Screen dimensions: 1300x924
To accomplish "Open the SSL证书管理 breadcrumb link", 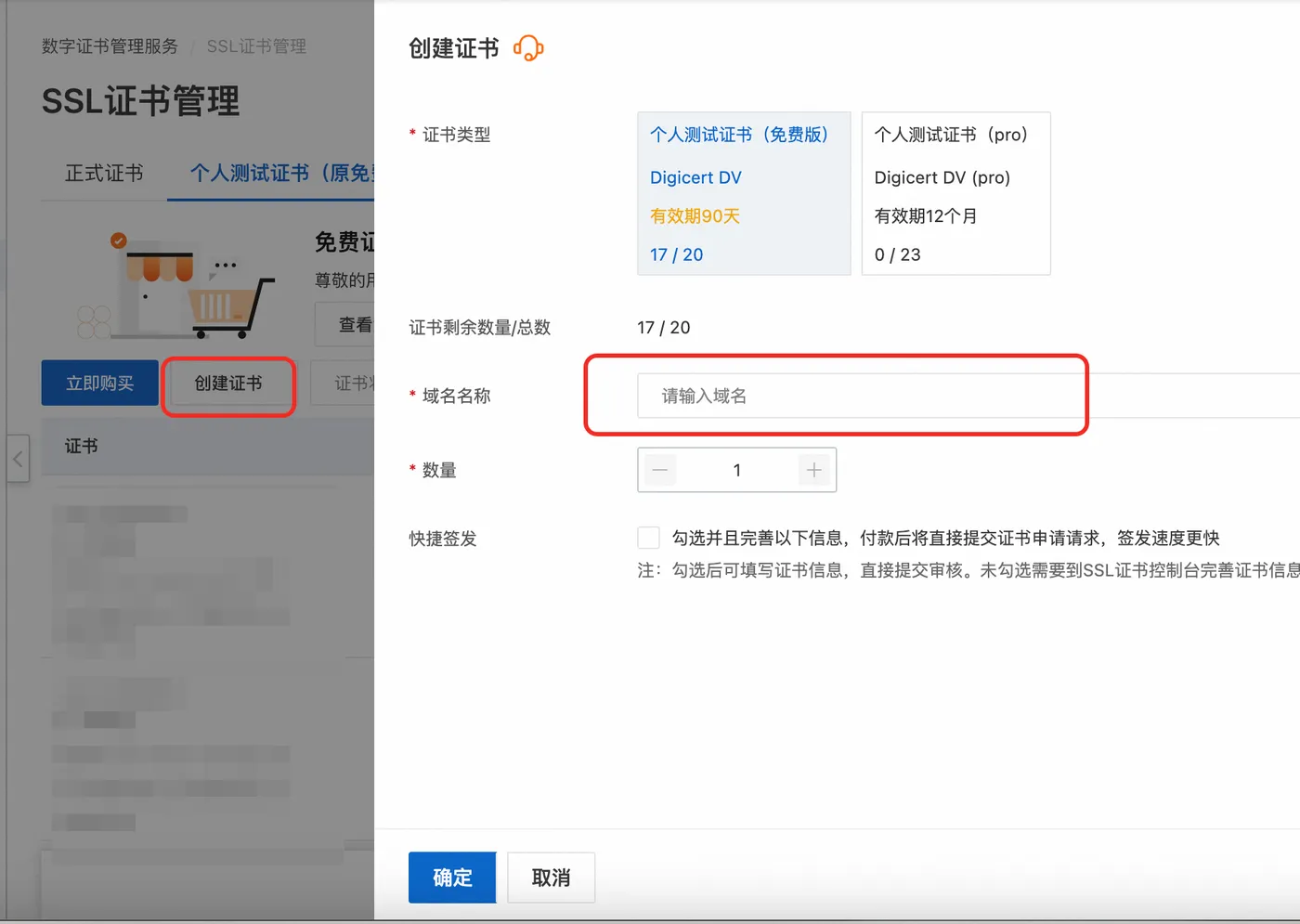I will click(256, 46).
